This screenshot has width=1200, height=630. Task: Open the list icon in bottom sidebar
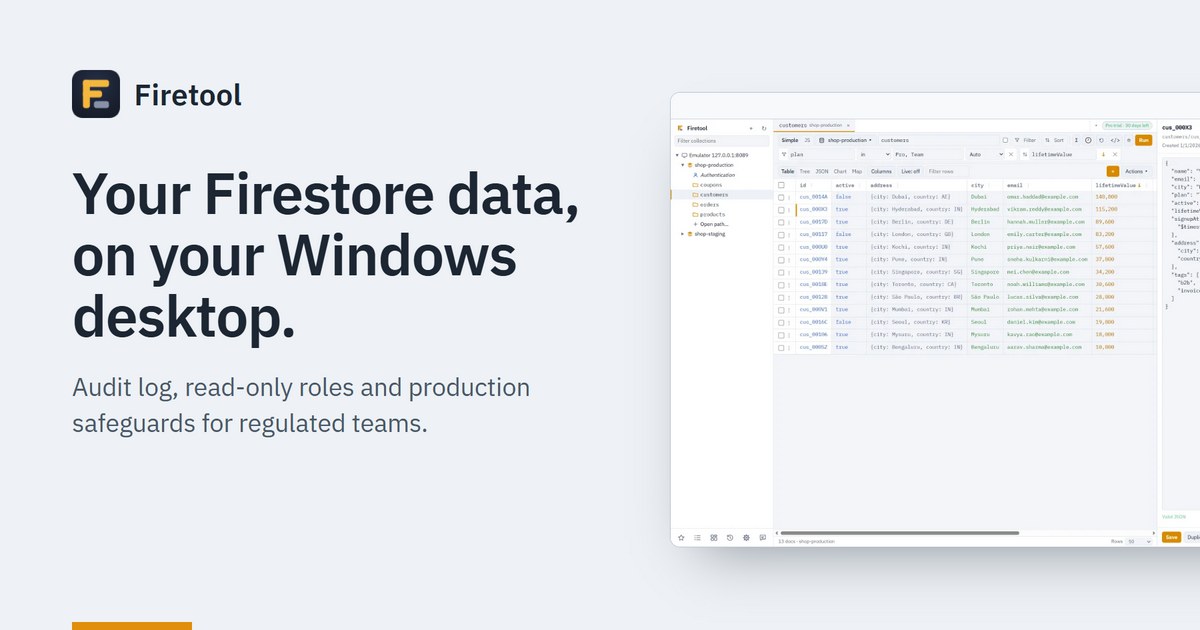click(x=697, y=538)
